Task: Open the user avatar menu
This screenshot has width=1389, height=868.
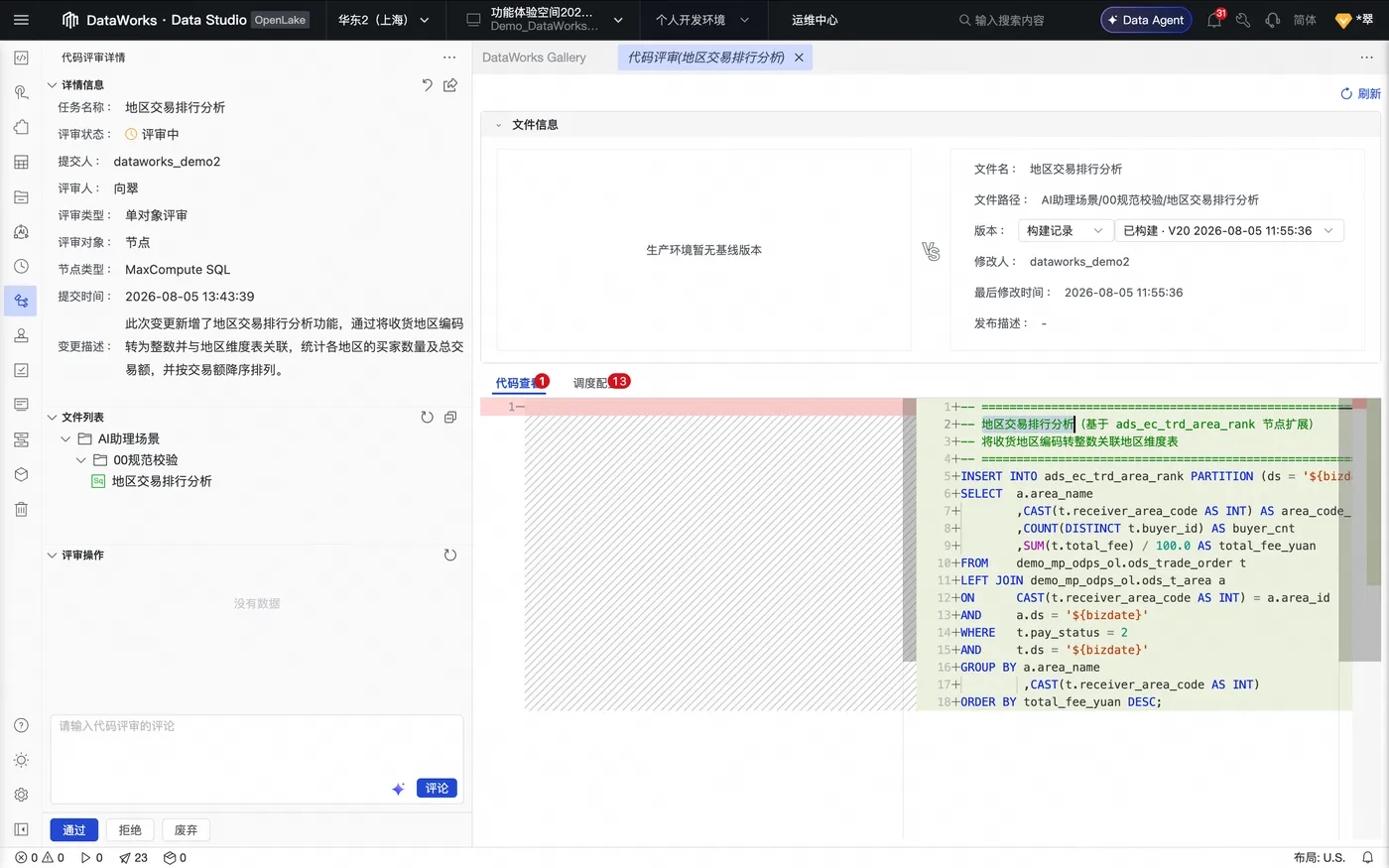Action: tap(1353, 20)
